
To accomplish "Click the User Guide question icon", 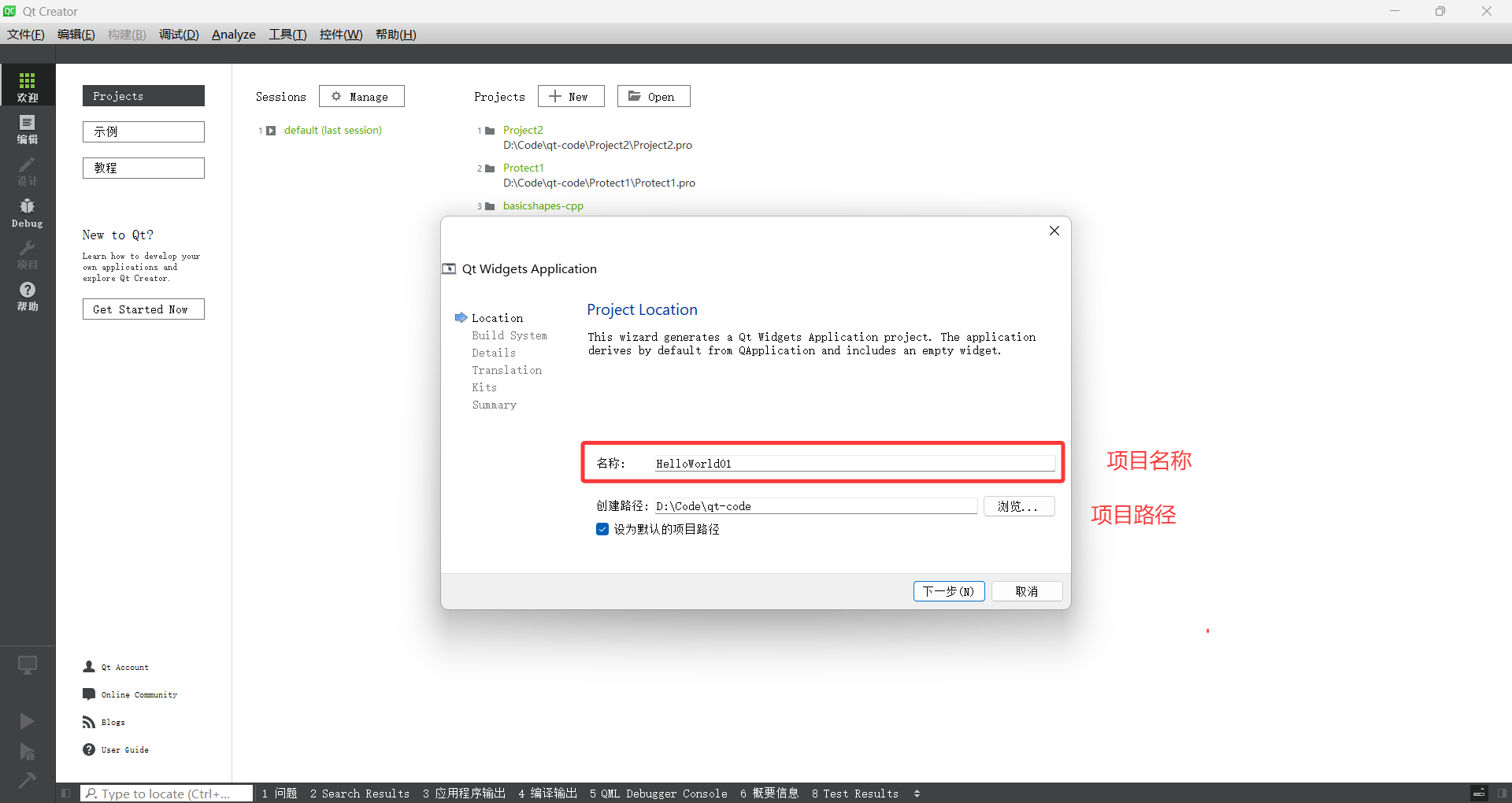I will 89,749.
